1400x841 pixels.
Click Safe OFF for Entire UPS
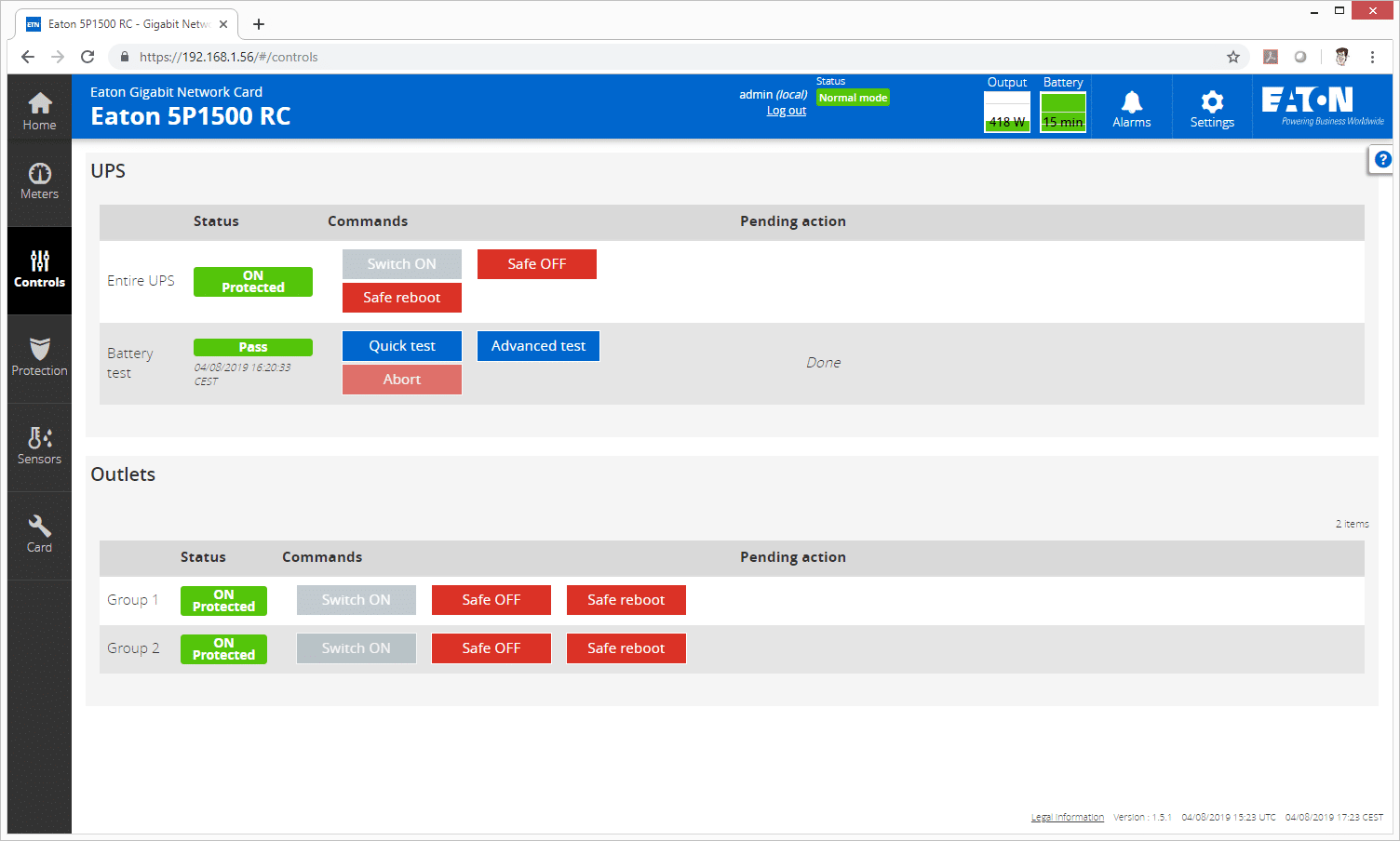(537, 264)
